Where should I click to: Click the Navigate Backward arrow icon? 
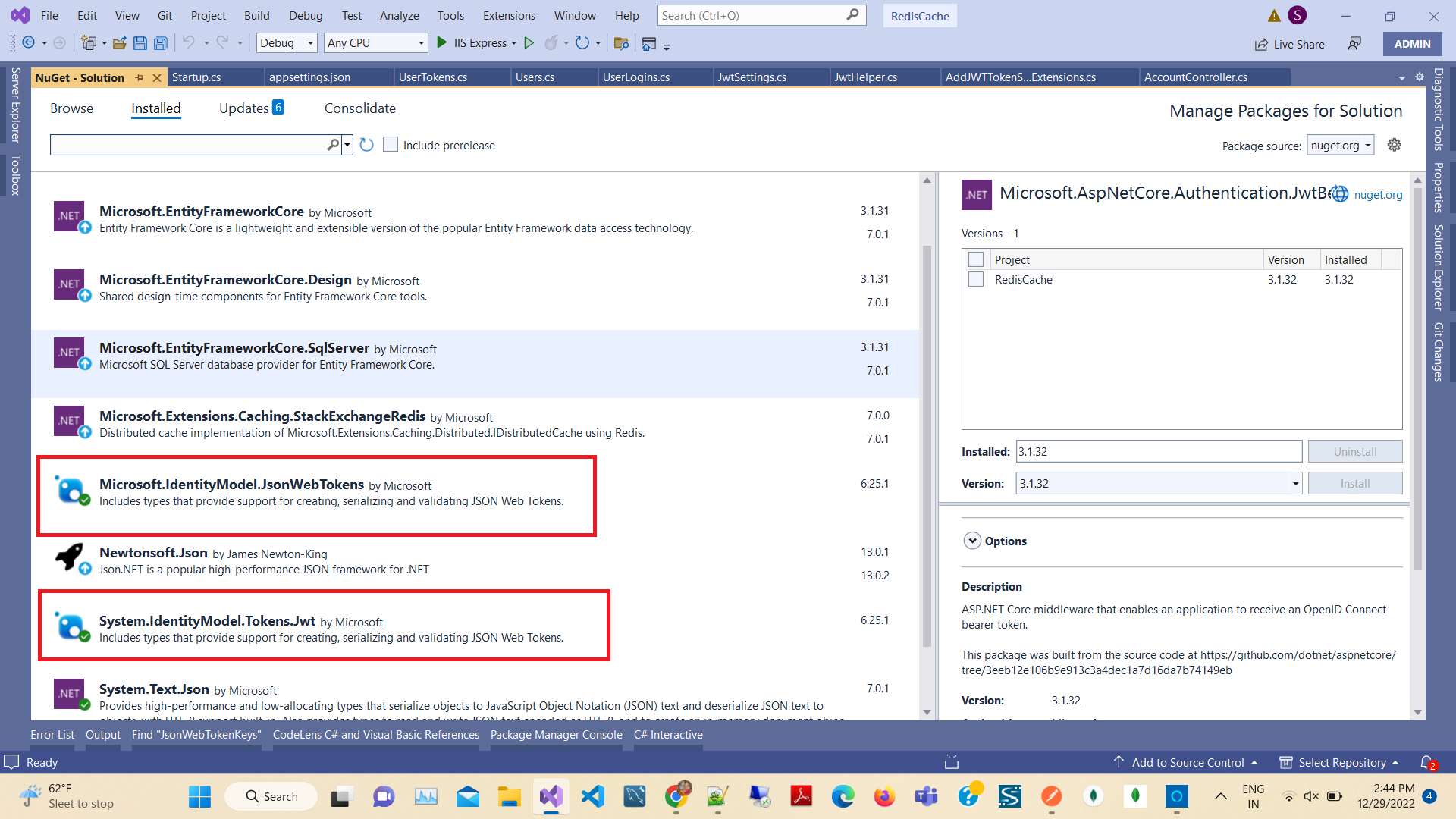point(29,43)
